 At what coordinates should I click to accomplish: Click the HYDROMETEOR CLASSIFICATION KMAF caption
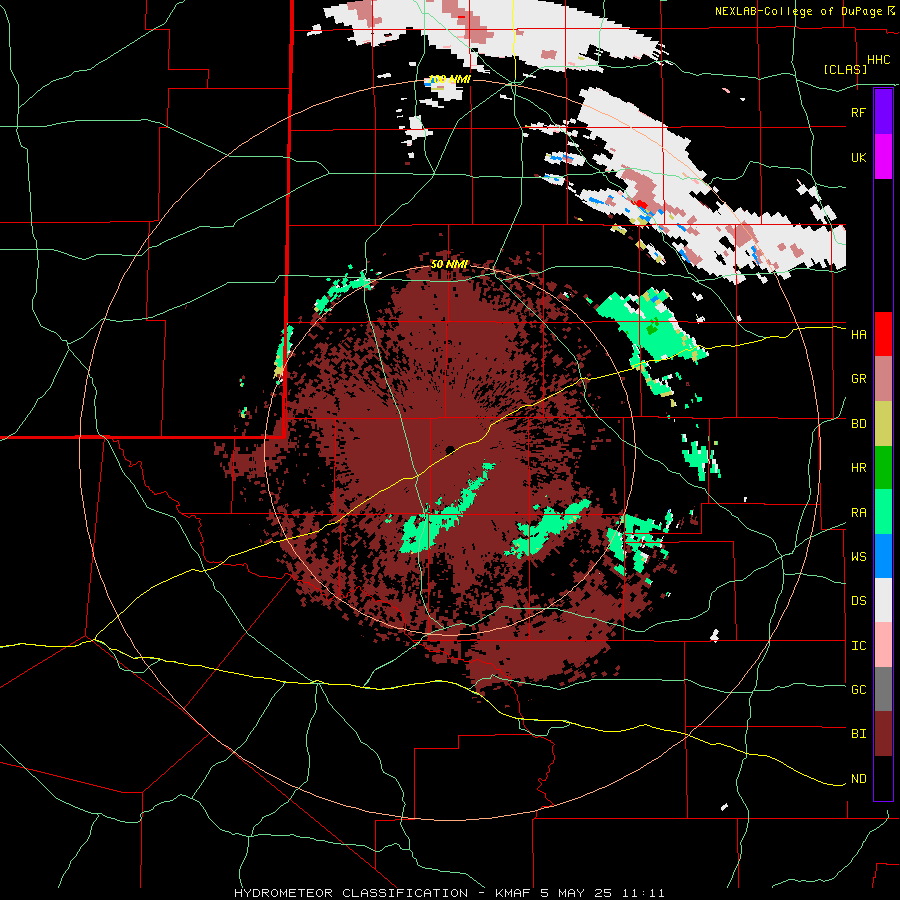[449, 893]
